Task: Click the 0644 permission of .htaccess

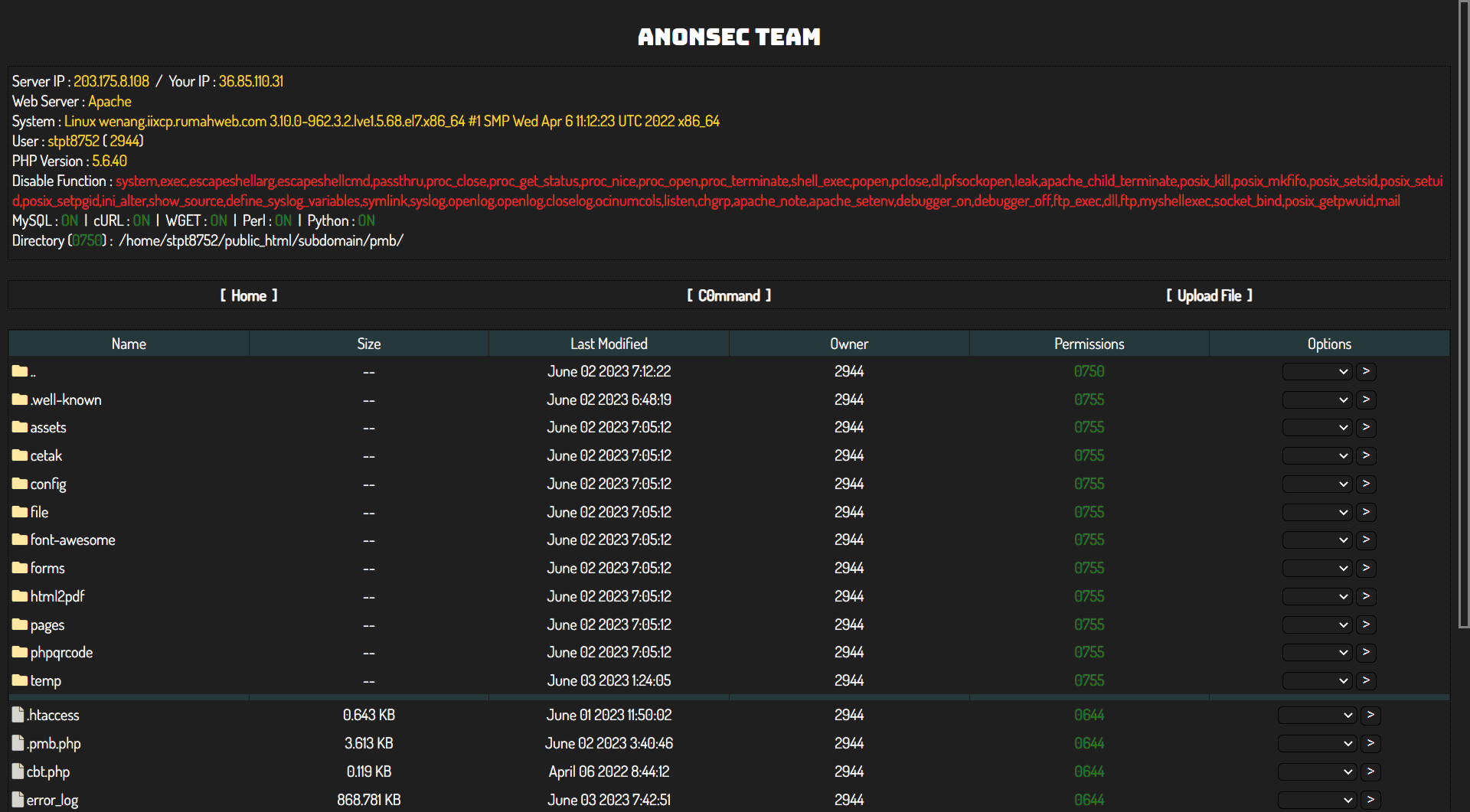Action: 1089,715
